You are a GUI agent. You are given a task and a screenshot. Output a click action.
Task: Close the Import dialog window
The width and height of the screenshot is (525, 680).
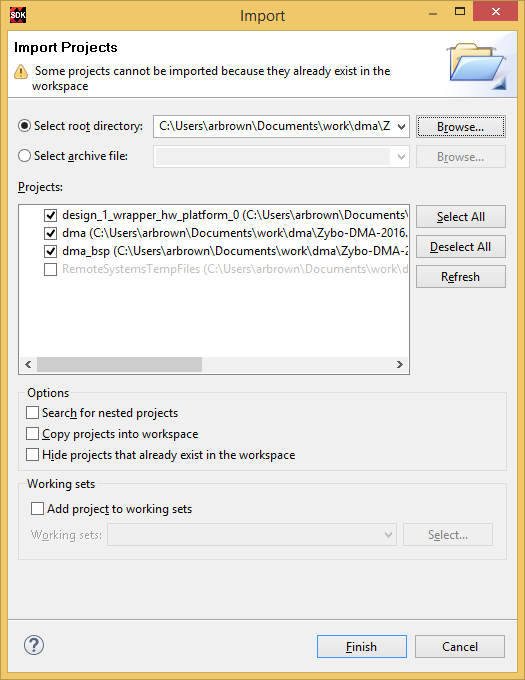pos(496,12)
